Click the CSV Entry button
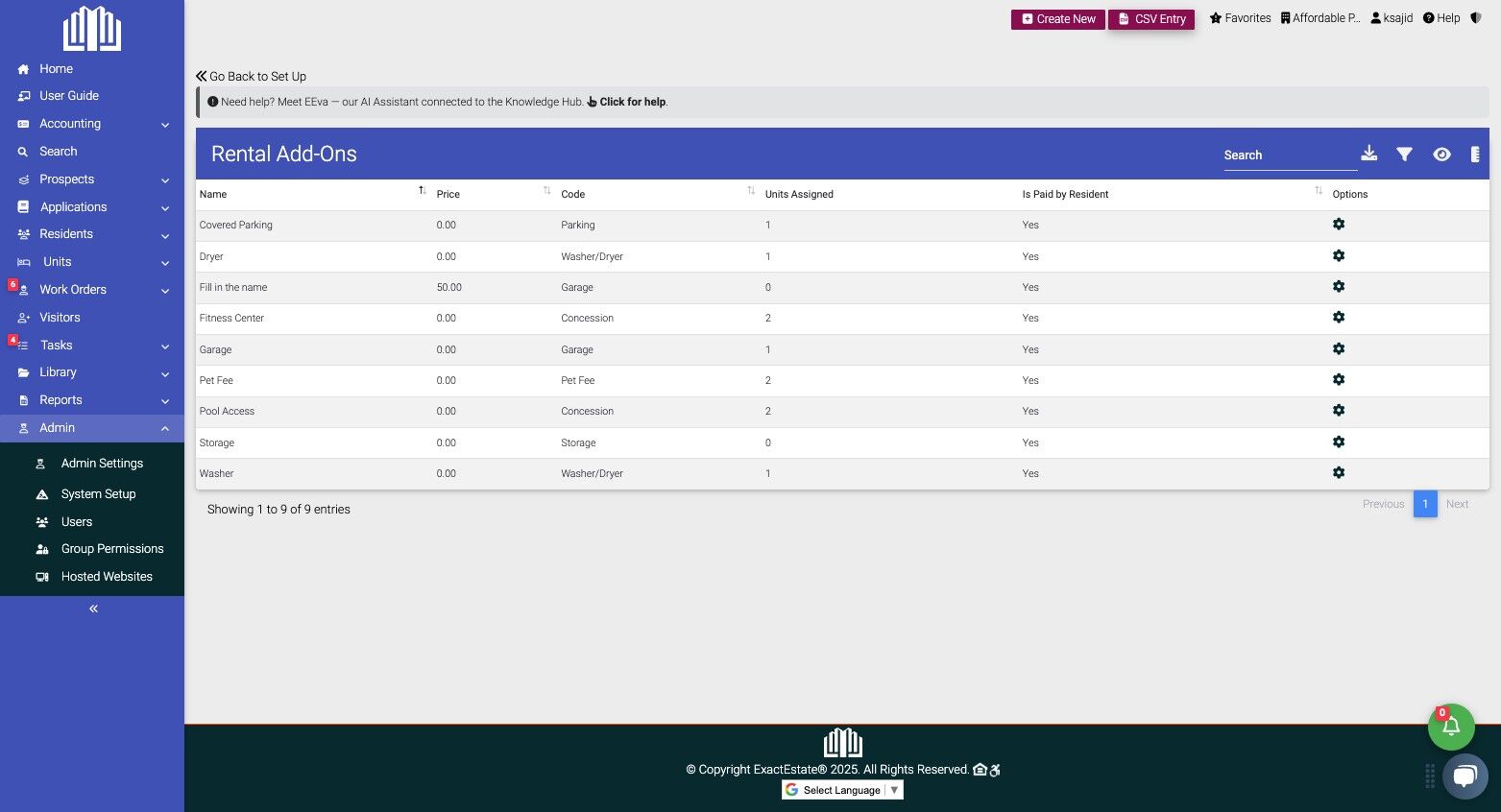 [x=1151, y=19]
